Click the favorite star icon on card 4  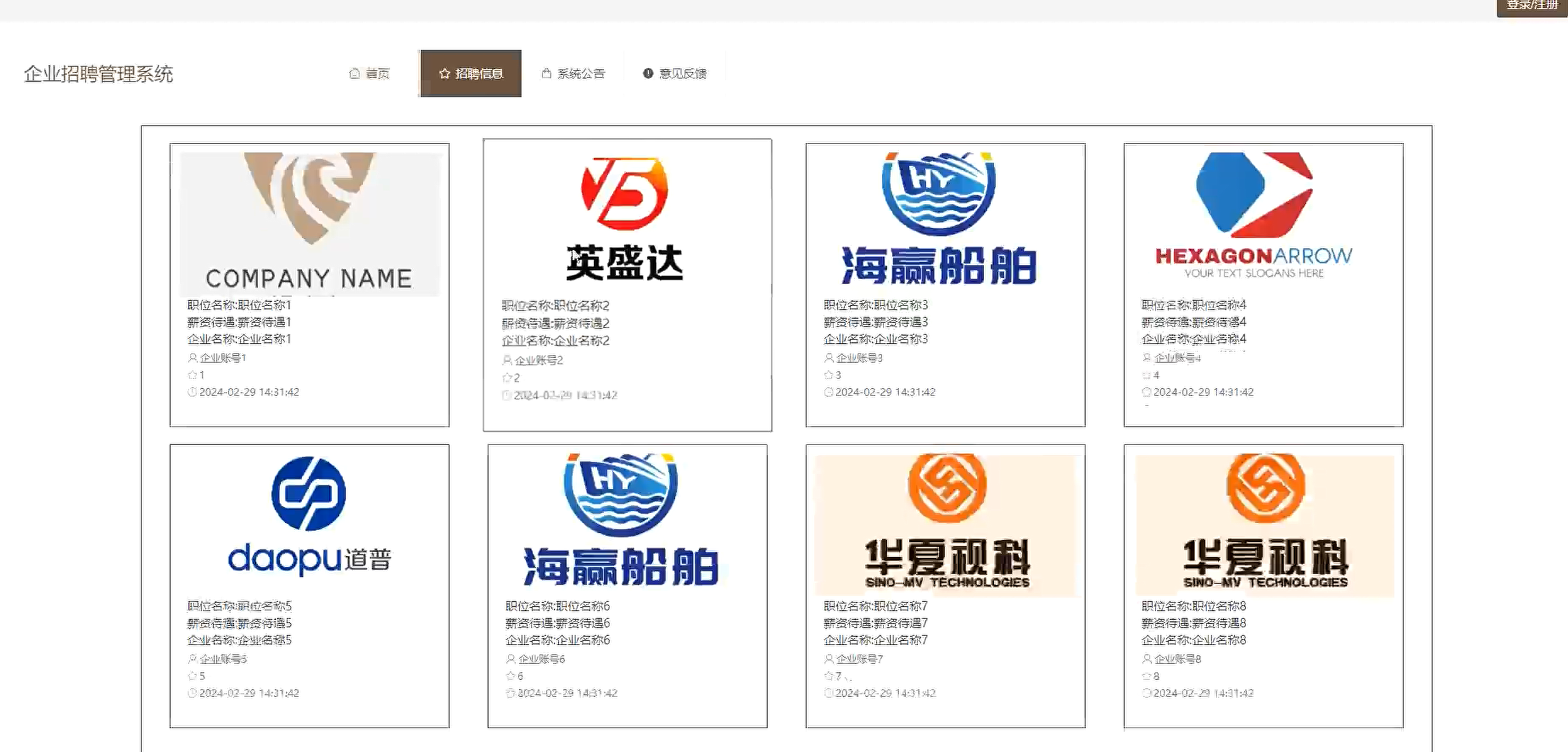tap(1147, 375)
